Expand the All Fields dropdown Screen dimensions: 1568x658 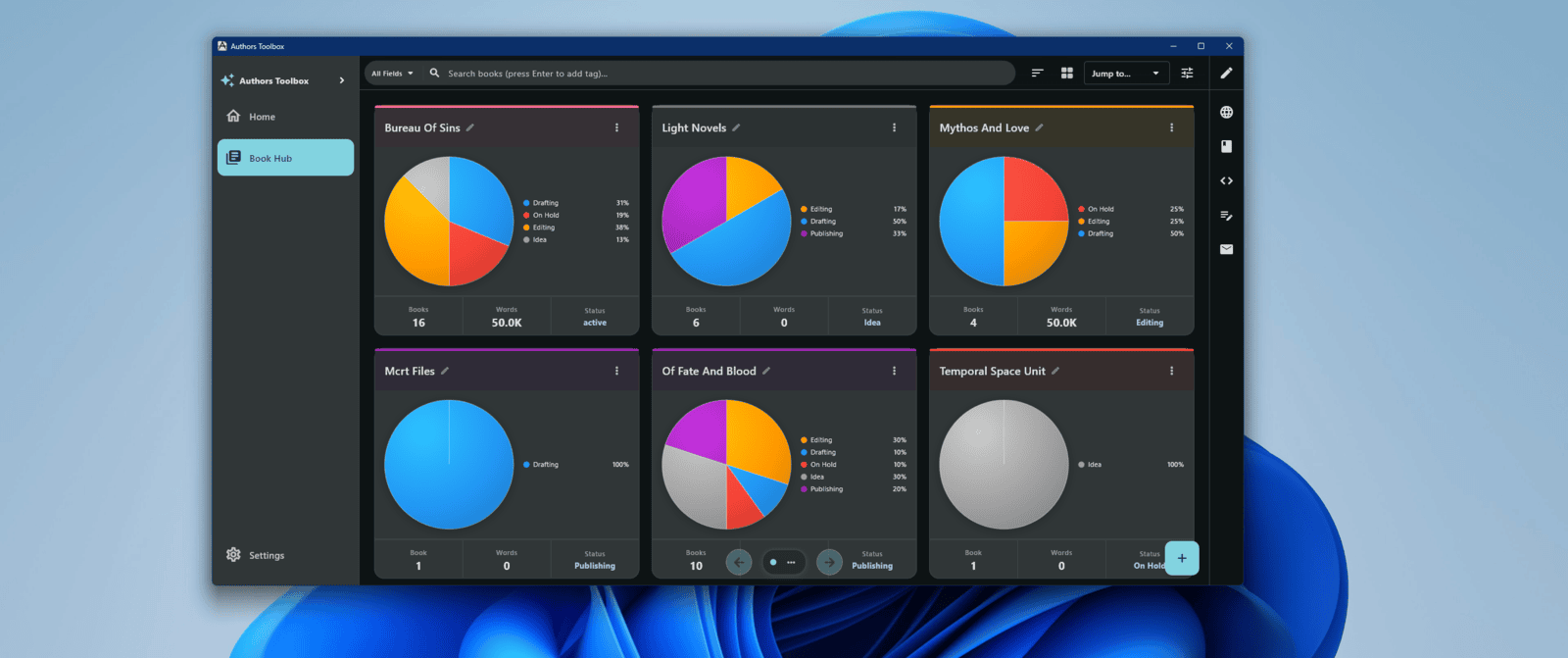tap(392, 74)
